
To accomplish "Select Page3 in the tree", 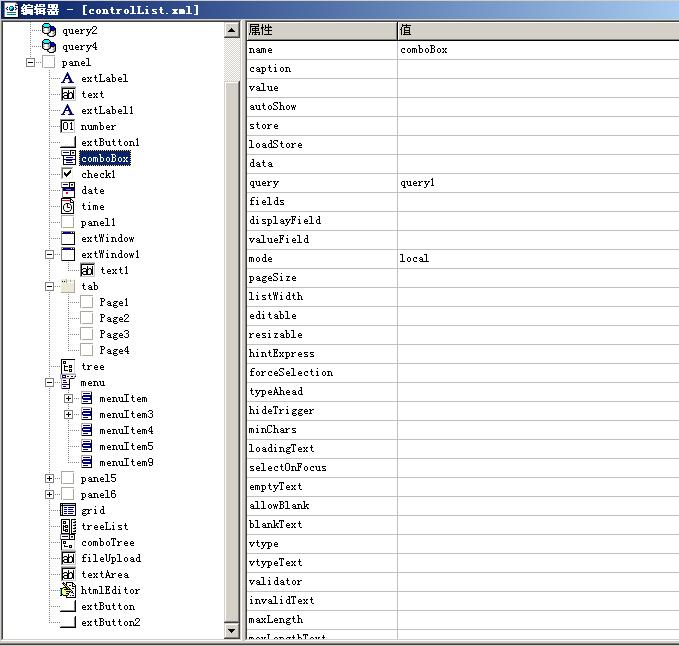I will coord(114,334).
